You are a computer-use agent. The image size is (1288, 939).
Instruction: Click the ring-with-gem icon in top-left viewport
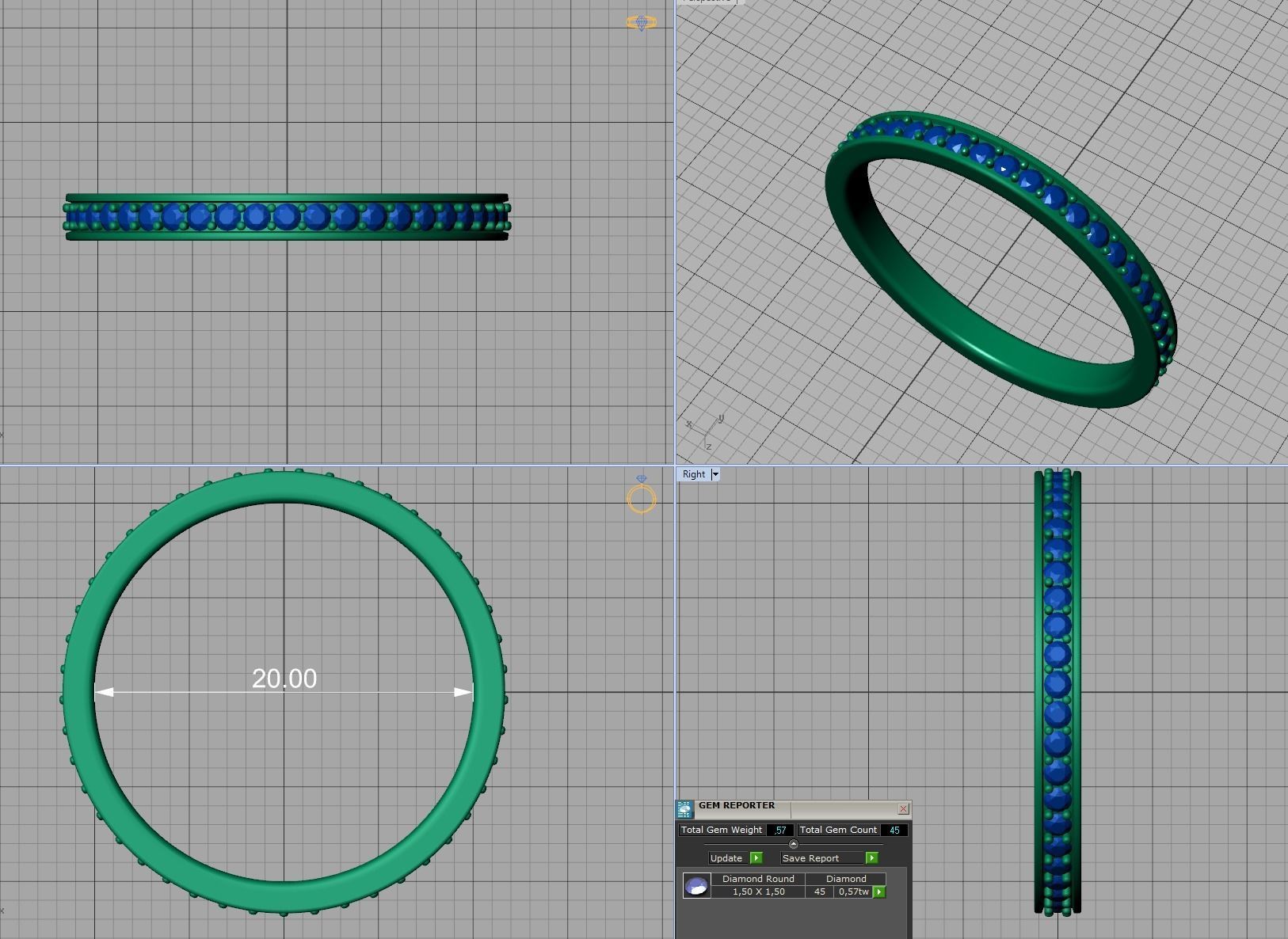pos(642,23)
